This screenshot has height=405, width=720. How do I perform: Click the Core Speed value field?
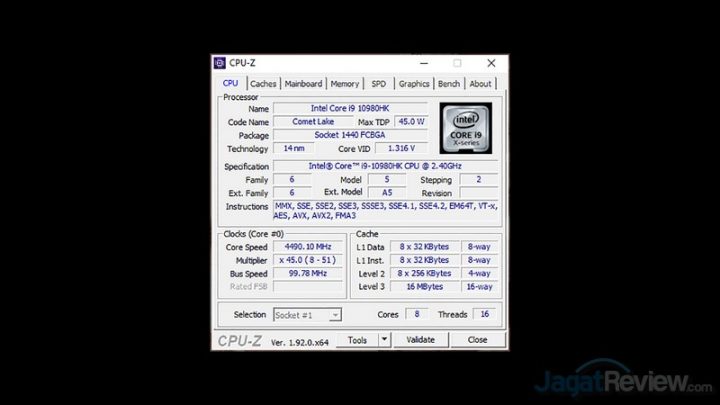(308, 246)
